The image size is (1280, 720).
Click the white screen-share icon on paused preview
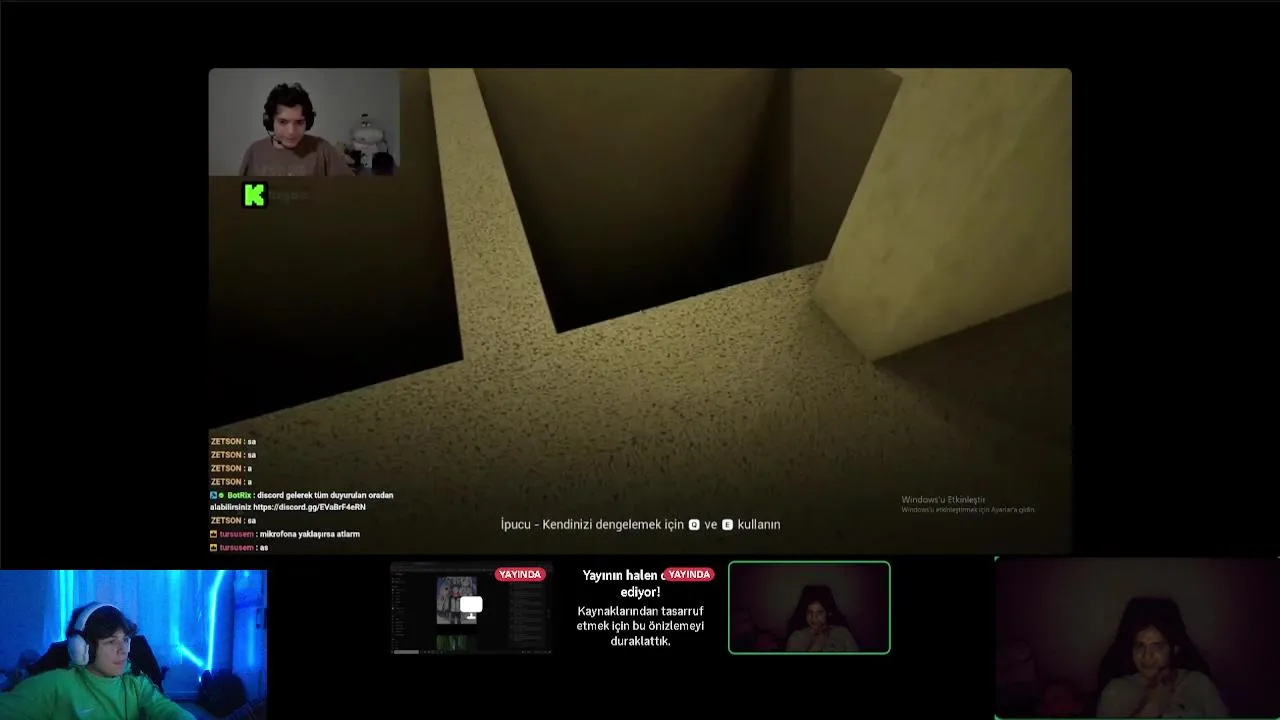pos(471,606)
